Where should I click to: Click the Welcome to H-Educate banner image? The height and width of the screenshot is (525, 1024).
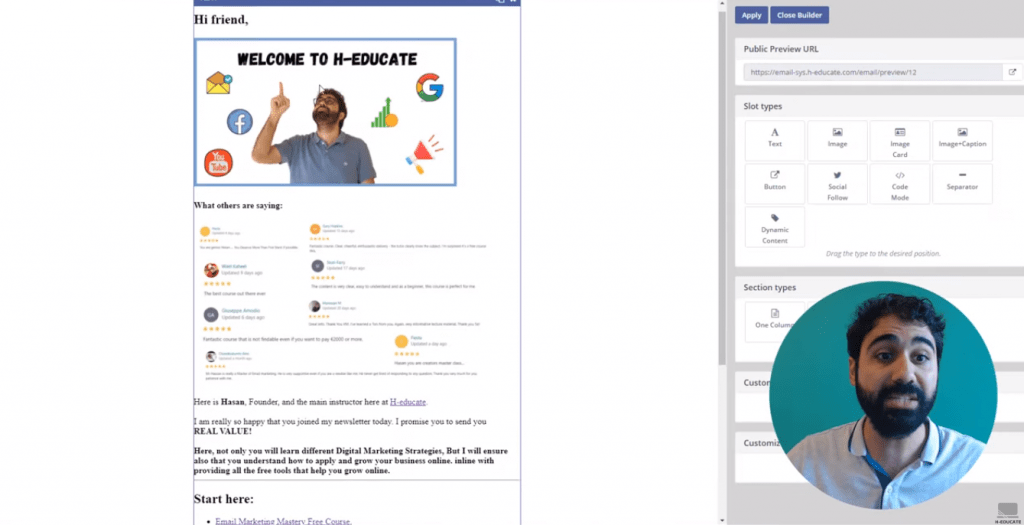(x=325, y=112)
